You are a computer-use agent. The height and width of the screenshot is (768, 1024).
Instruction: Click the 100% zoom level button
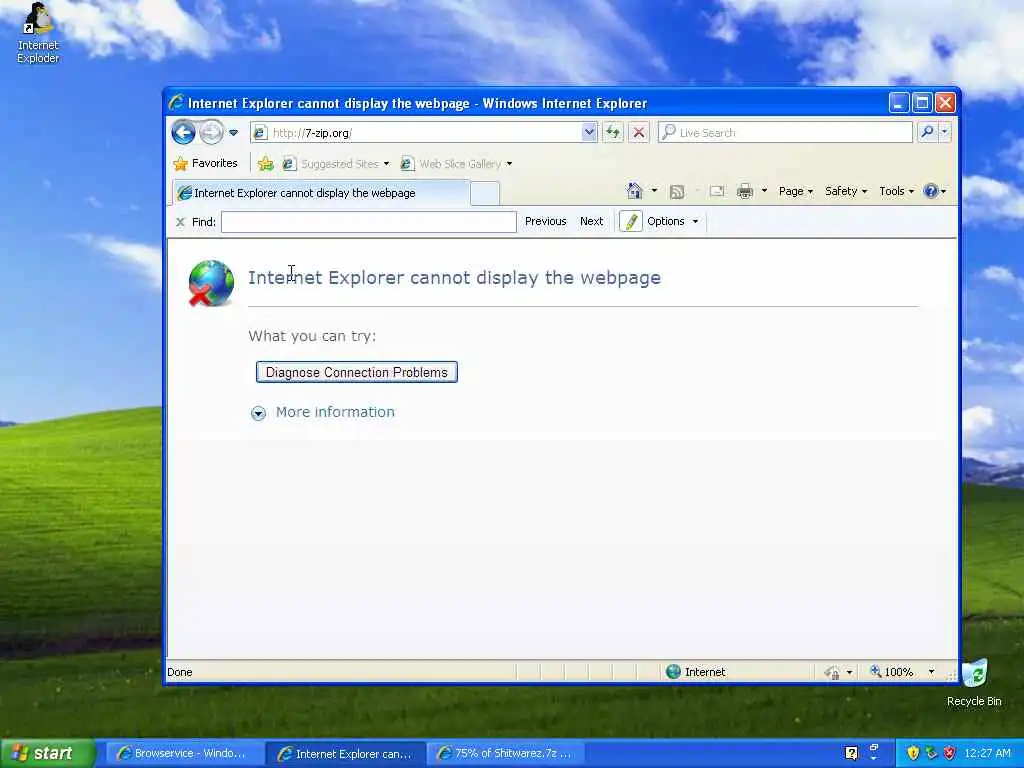click(x=891, y=672)
